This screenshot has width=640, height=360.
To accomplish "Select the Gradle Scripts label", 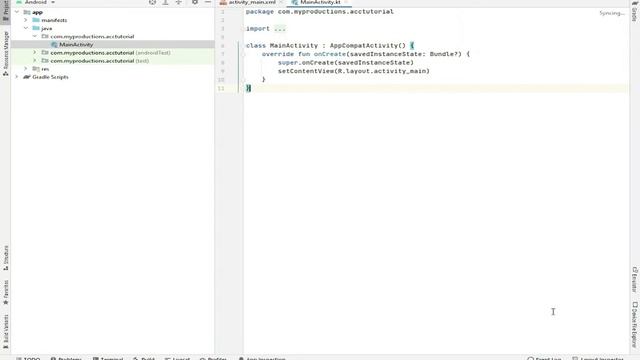I will pyautogui.click(x=50, y=77).
